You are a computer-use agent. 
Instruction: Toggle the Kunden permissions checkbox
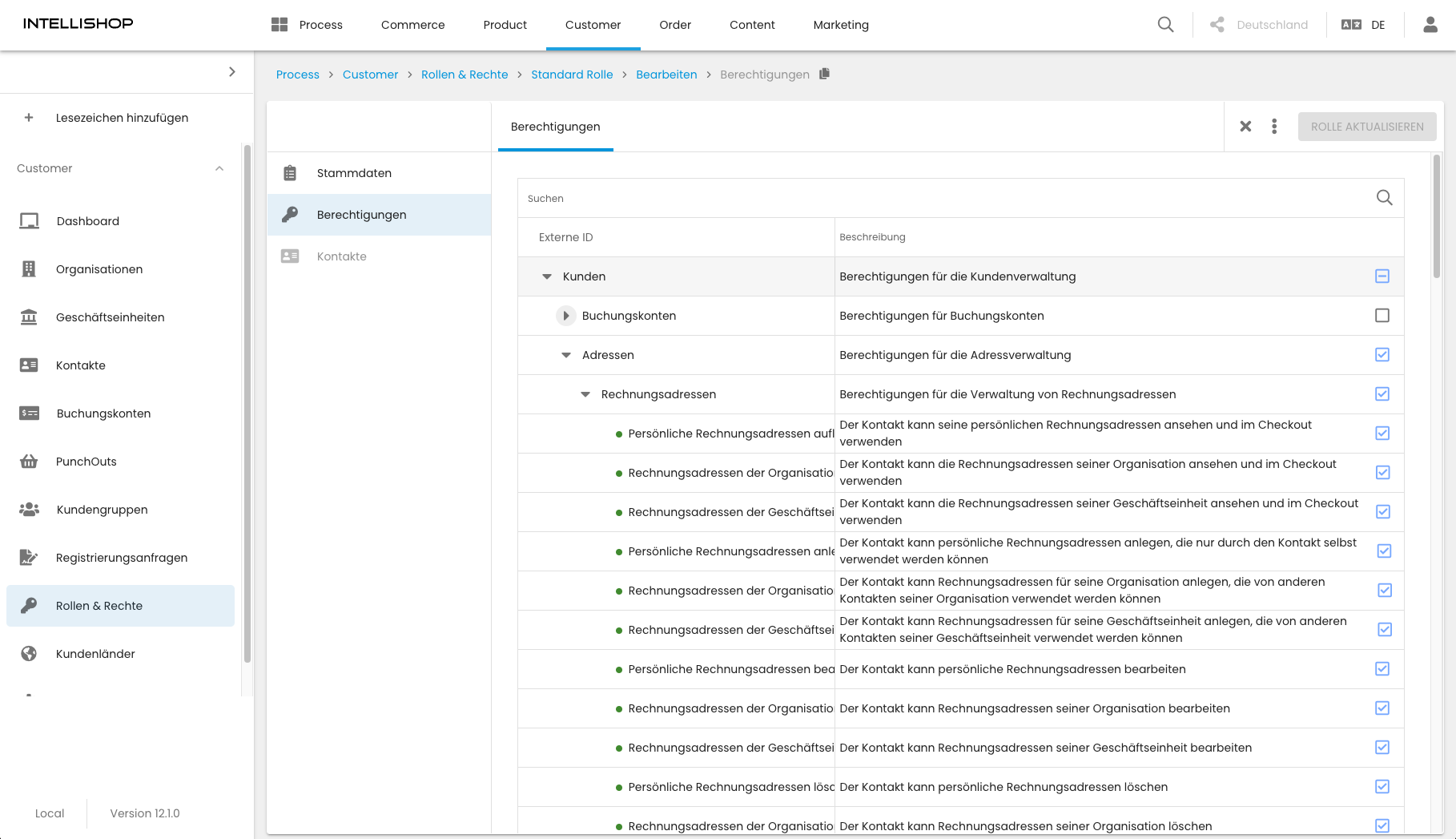pyautogui.click(x=1382, y=276)
